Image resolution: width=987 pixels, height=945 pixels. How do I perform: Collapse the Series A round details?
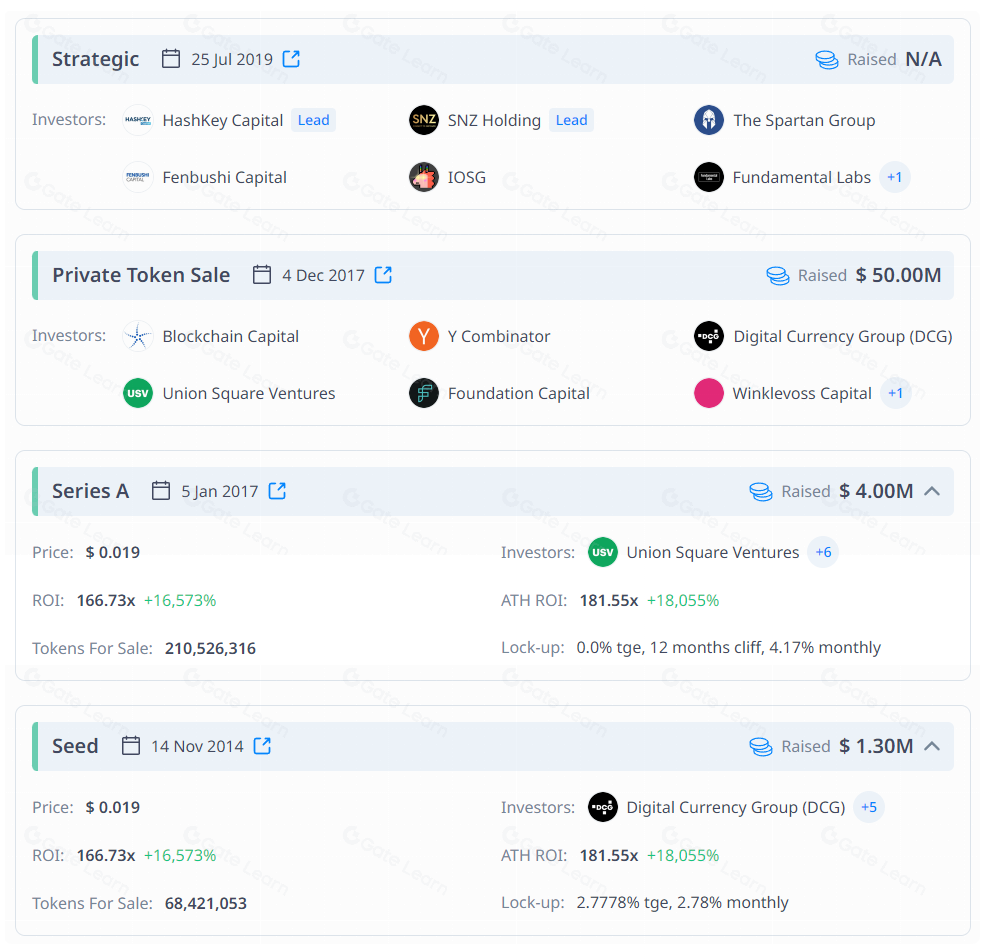pos(932,491)
